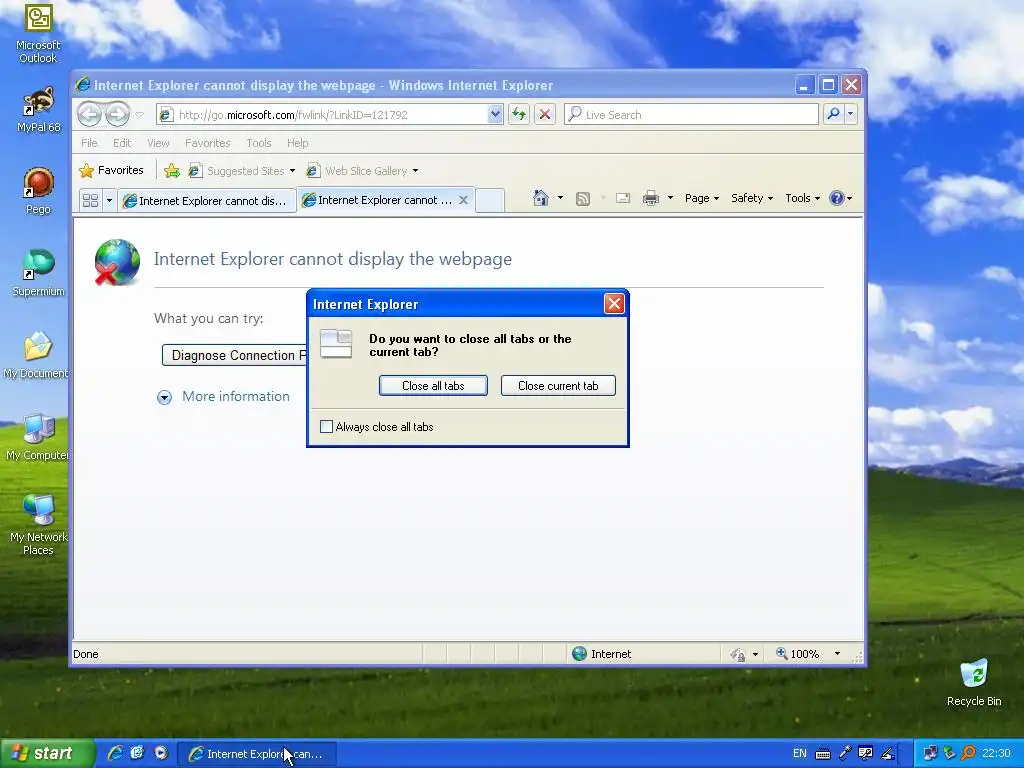Click the Print icon
Viewport: 1024px width, 768px height.
650,198
